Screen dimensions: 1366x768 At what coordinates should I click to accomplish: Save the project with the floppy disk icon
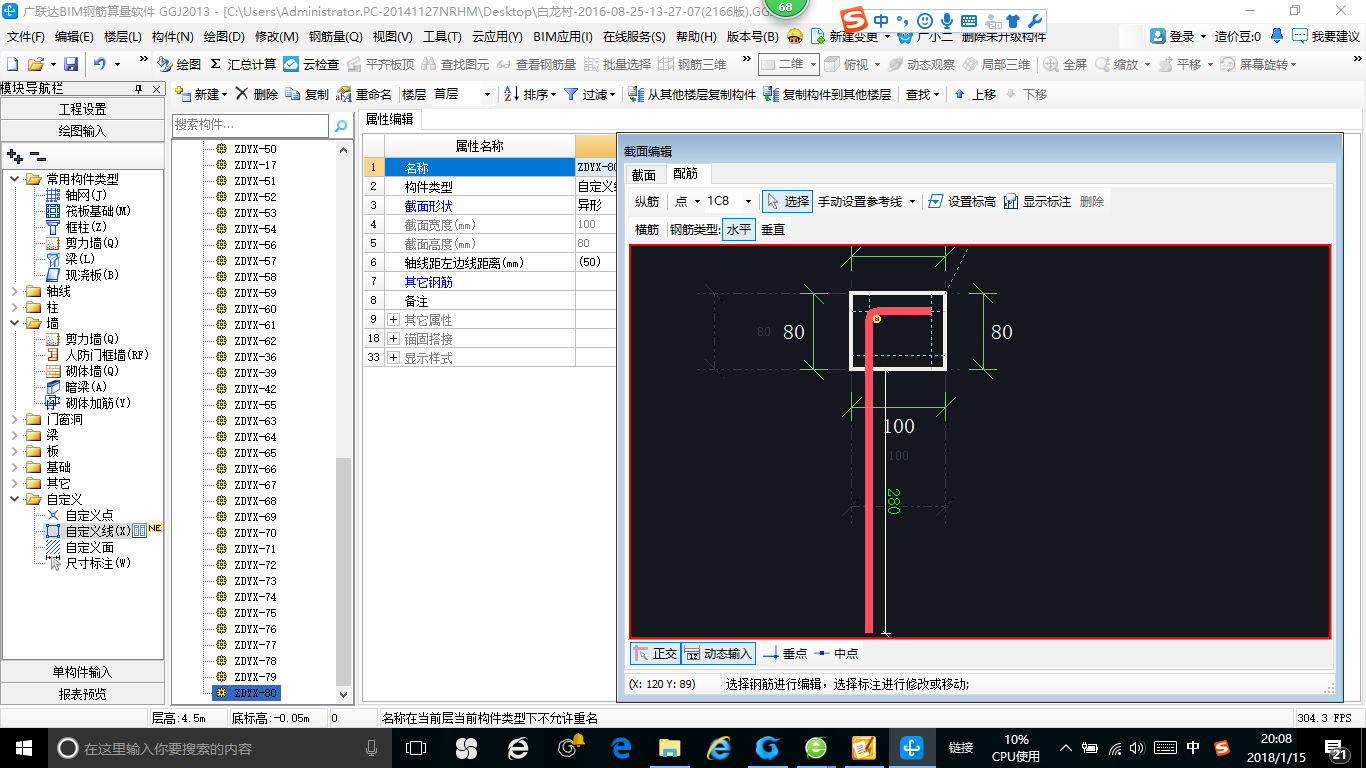(71, 64)
